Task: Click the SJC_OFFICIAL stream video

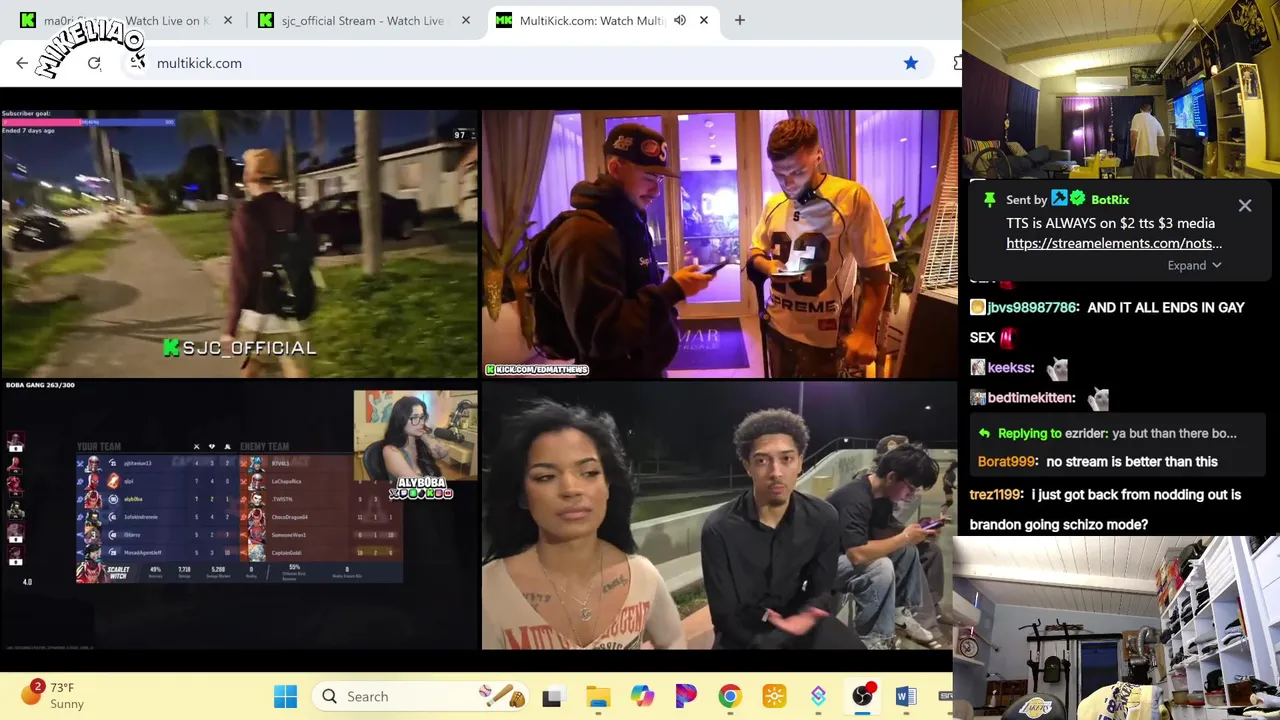Action: click(239, 244)
